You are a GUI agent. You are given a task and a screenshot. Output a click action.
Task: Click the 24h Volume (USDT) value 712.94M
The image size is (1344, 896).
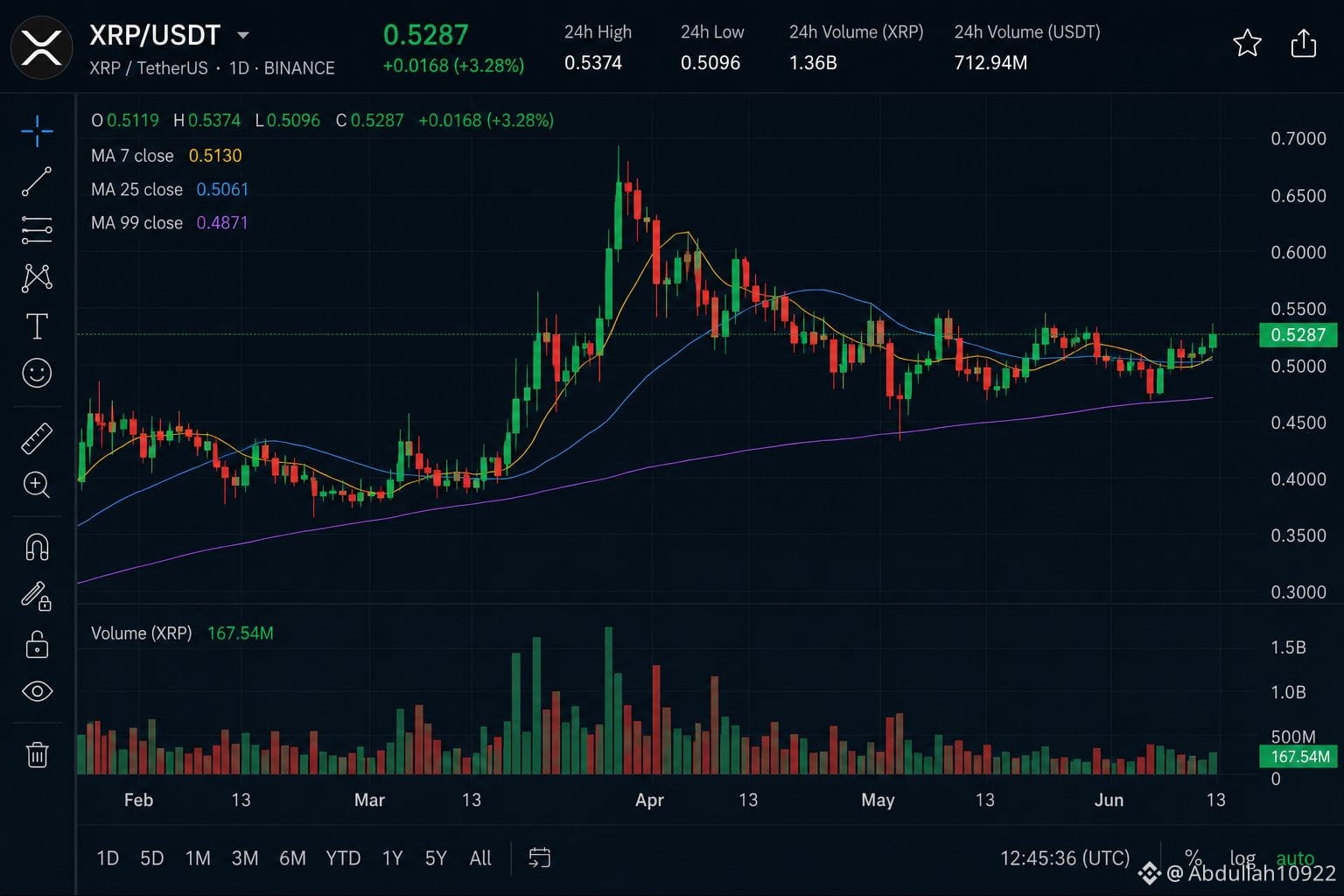click(x=990, y=63)
